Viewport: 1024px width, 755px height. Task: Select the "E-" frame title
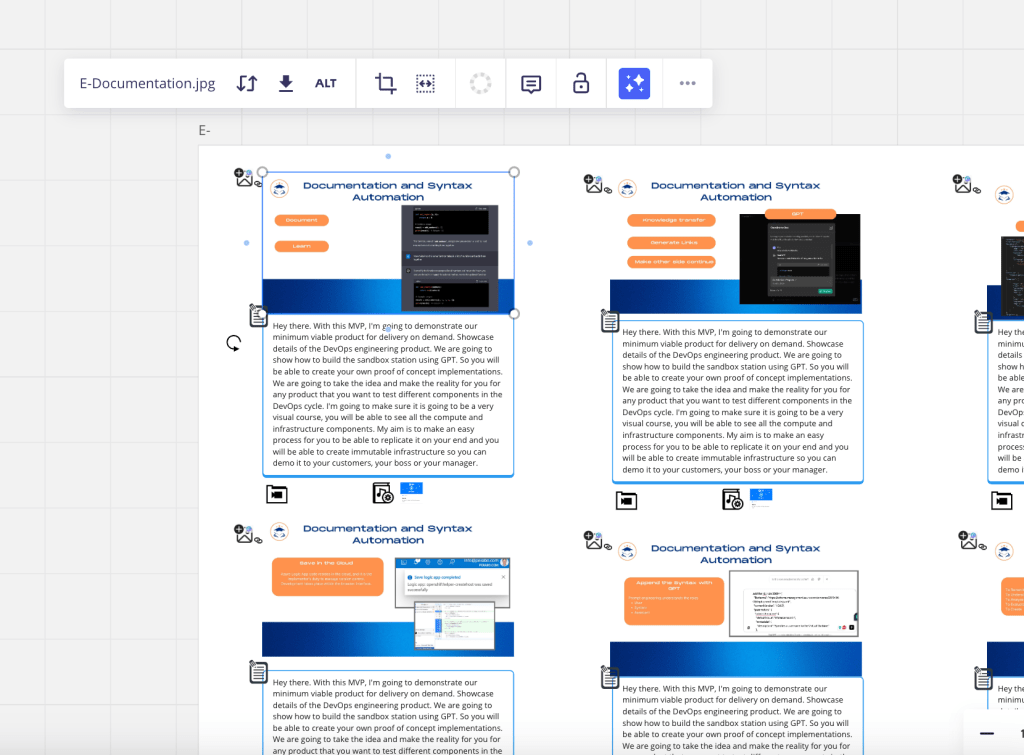pos(204,131)
